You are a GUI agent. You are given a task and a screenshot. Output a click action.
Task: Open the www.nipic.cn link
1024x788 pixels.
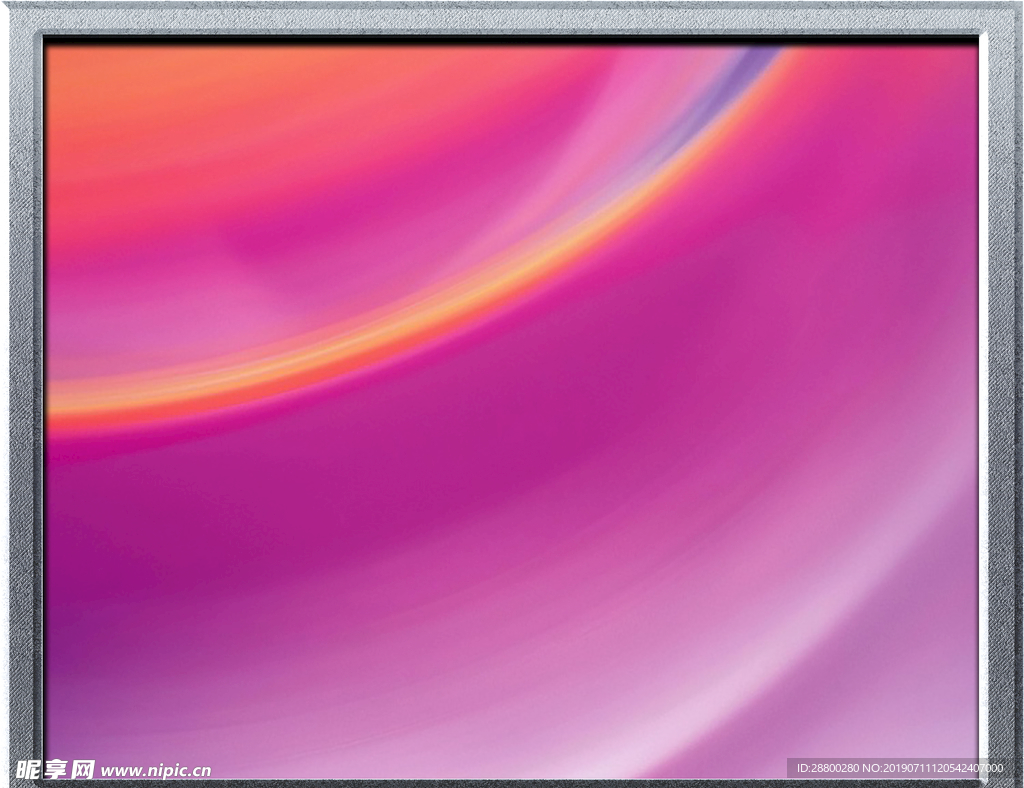pos(156,771)
